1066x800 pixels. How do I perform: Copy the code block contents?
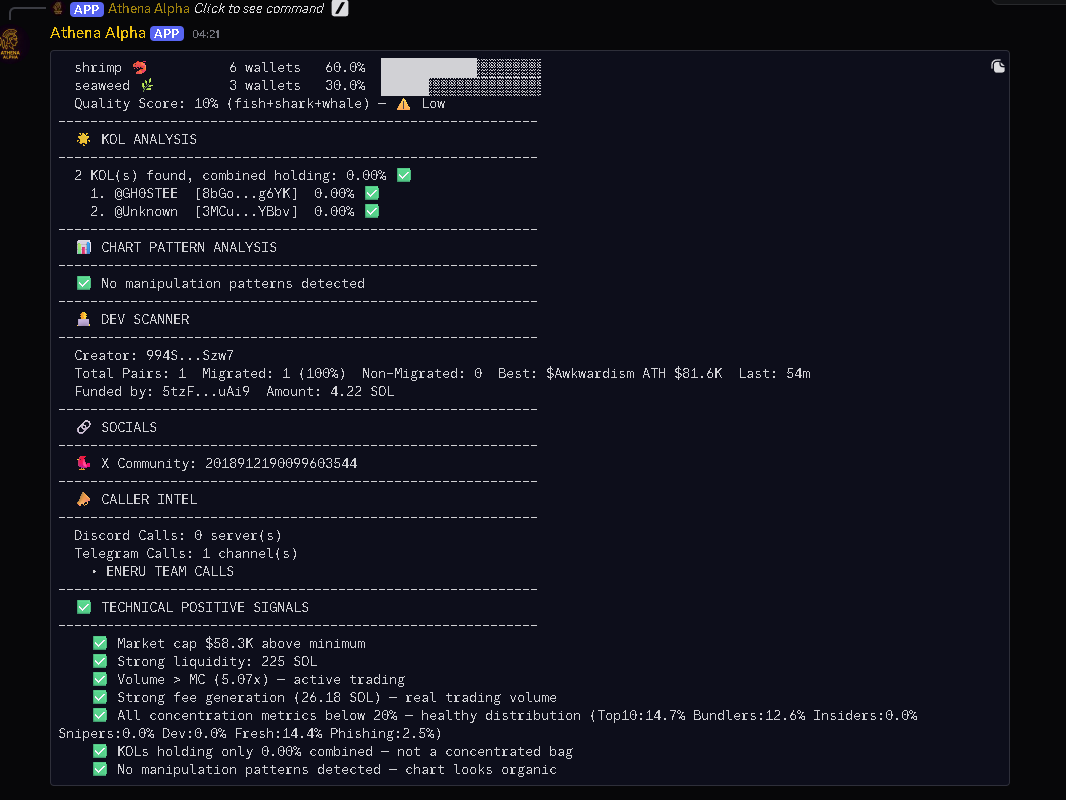pos(997,66)
